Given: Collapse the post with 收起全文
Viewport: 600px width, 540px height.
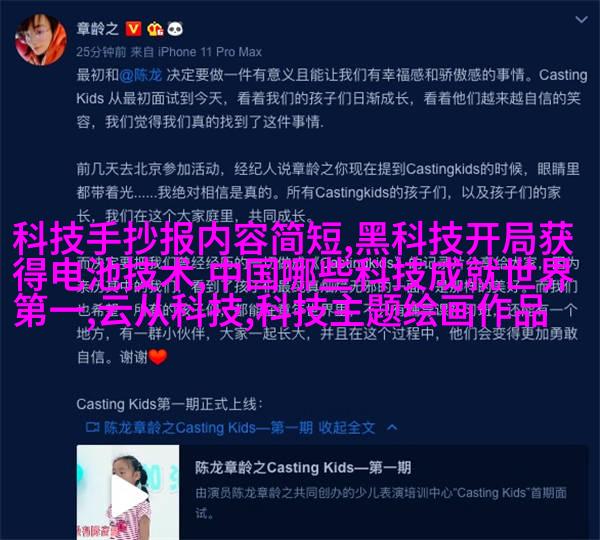Looking at the screenshot, I should 347,427.
